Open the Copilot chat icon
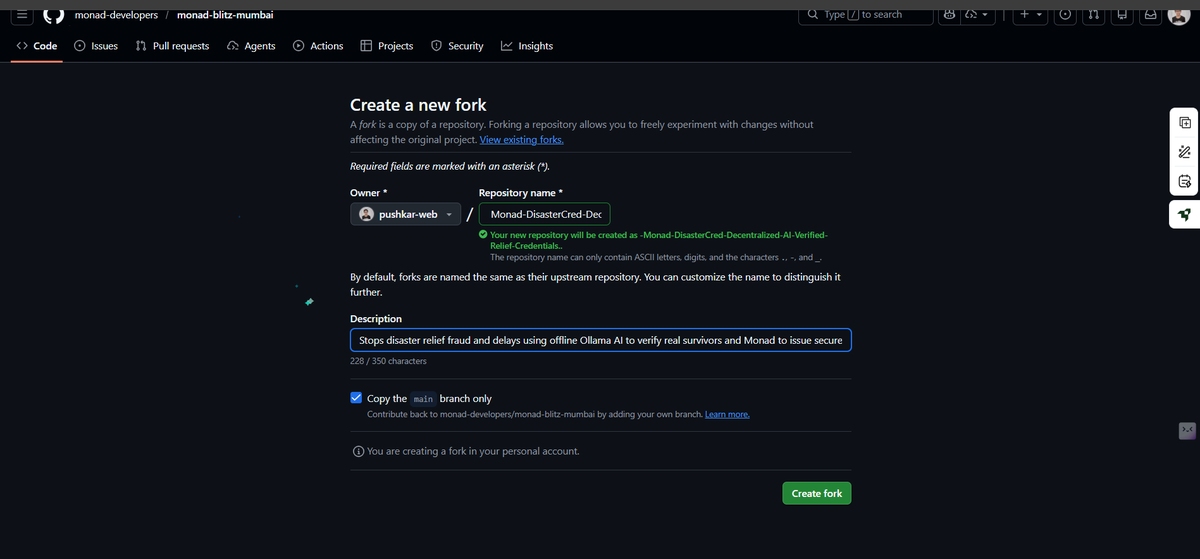 [949, 15]
